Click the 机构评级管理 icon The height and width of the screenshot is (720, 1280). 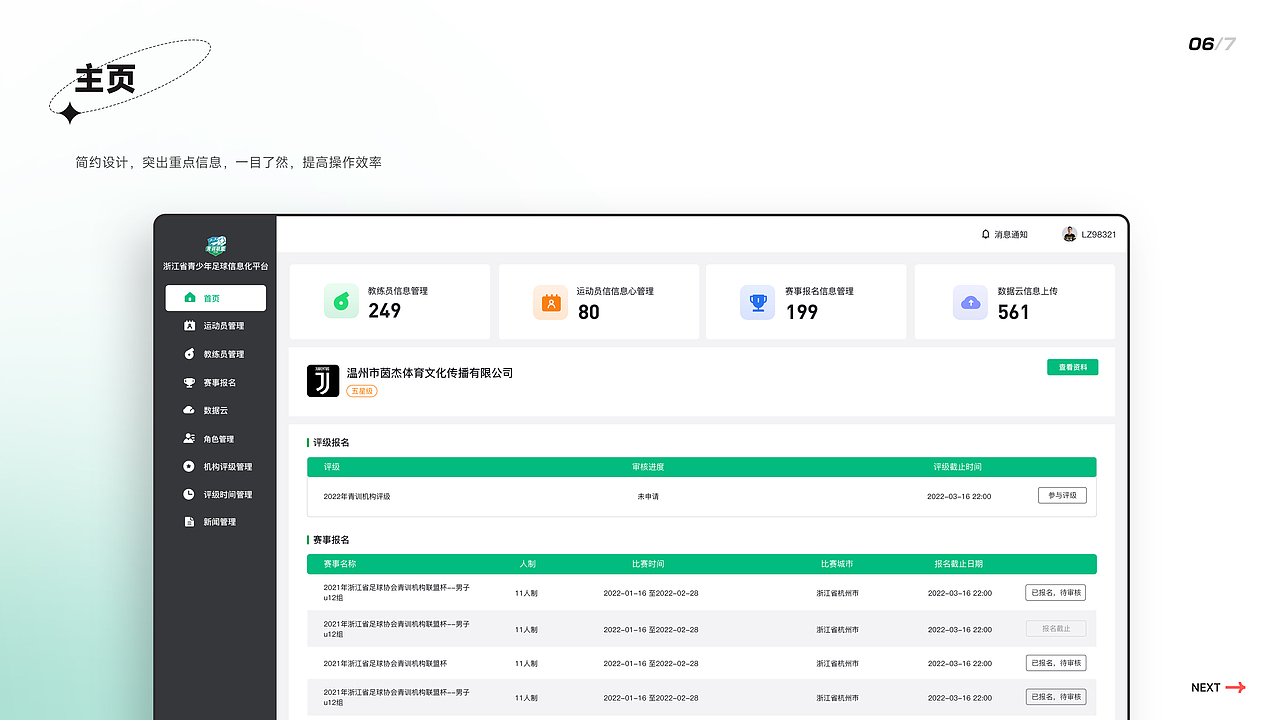(x=190, y=466)
